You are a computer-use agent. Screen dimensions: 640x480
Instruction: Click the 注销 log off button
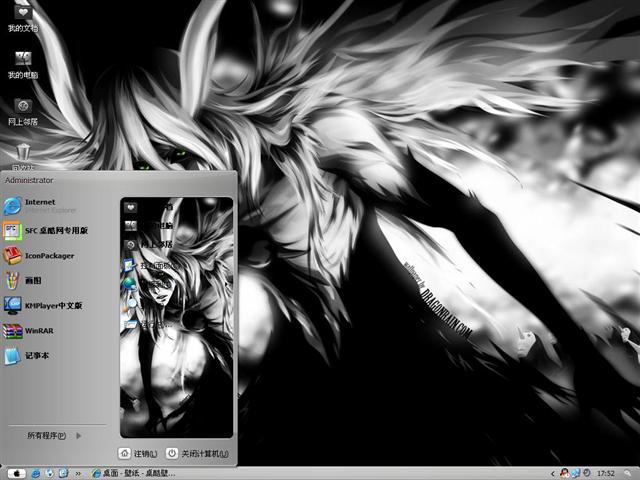tap(138, 453)
